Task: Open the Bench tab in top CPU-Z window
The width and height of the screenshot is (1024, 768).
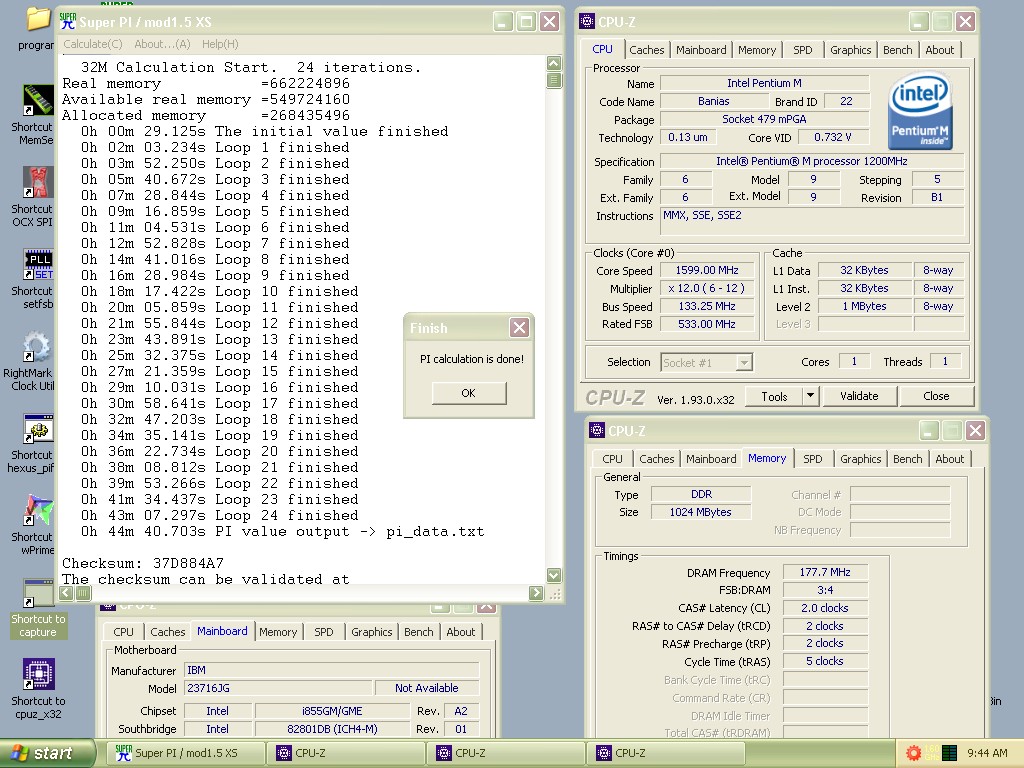Action: click(x=897, y=50)
